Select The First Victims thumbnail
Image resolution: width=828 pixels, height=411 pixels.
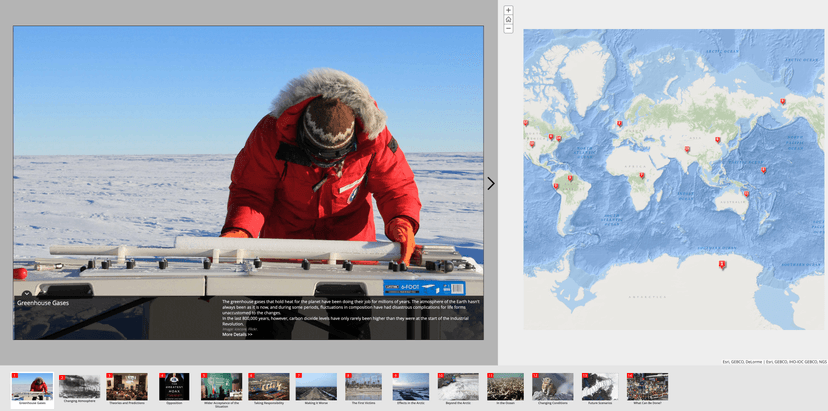[x=363, y=387]
